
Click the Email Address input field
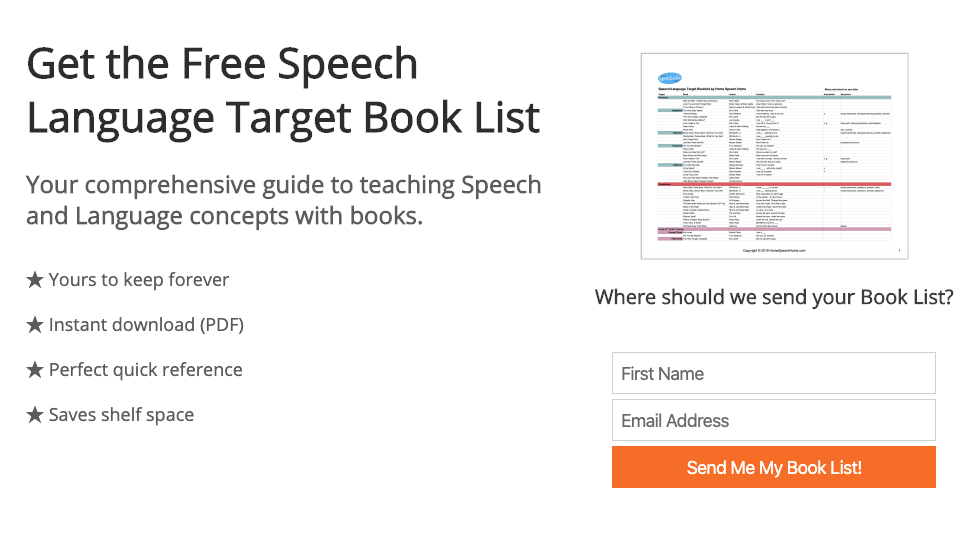[773, 420]
